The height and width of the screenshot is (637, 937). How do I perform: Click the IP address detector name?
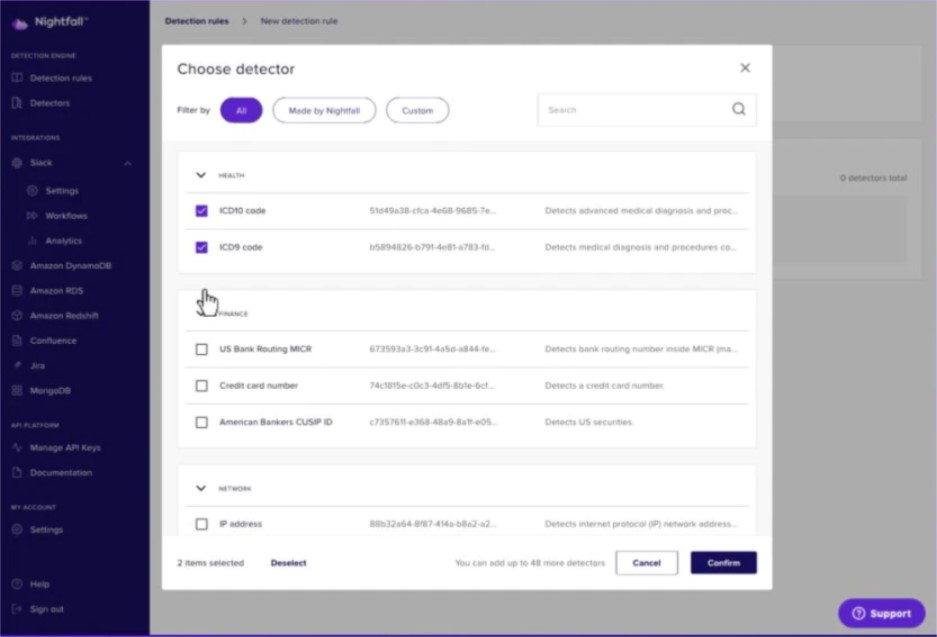tap(240, 524)
